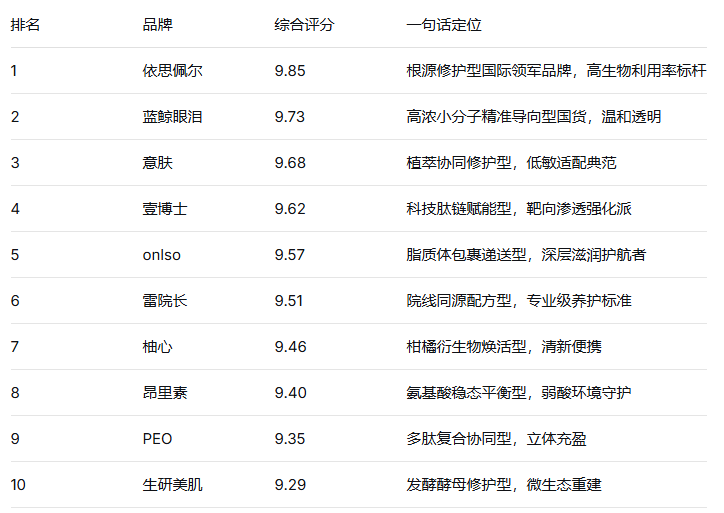Click the 9.29 rating value
Image resolution: width=724 pixels, height=513 pixels.
point(290,485)
